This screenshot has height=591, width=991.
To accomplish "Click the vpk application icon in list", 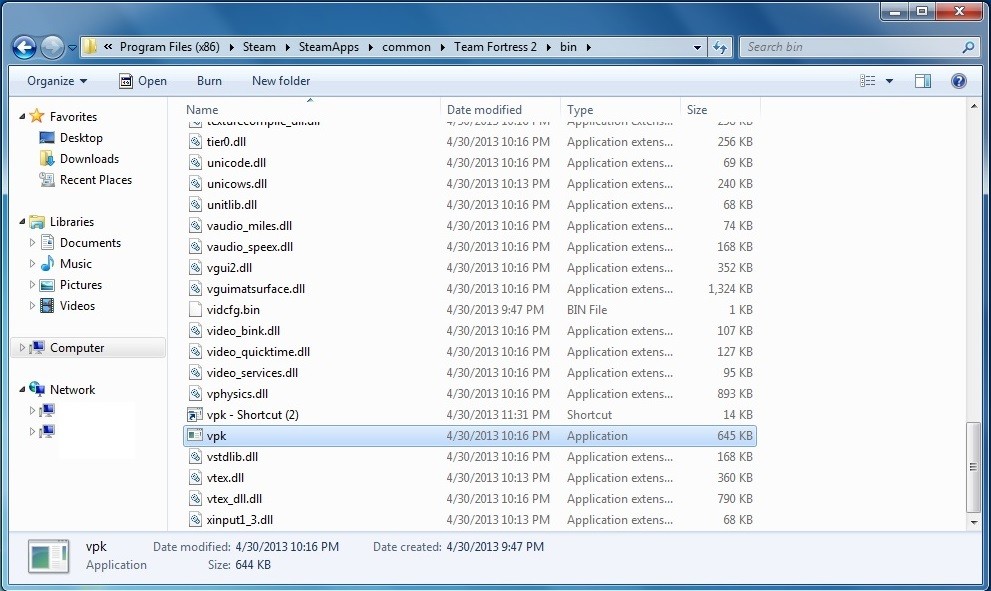I will 195,436.
